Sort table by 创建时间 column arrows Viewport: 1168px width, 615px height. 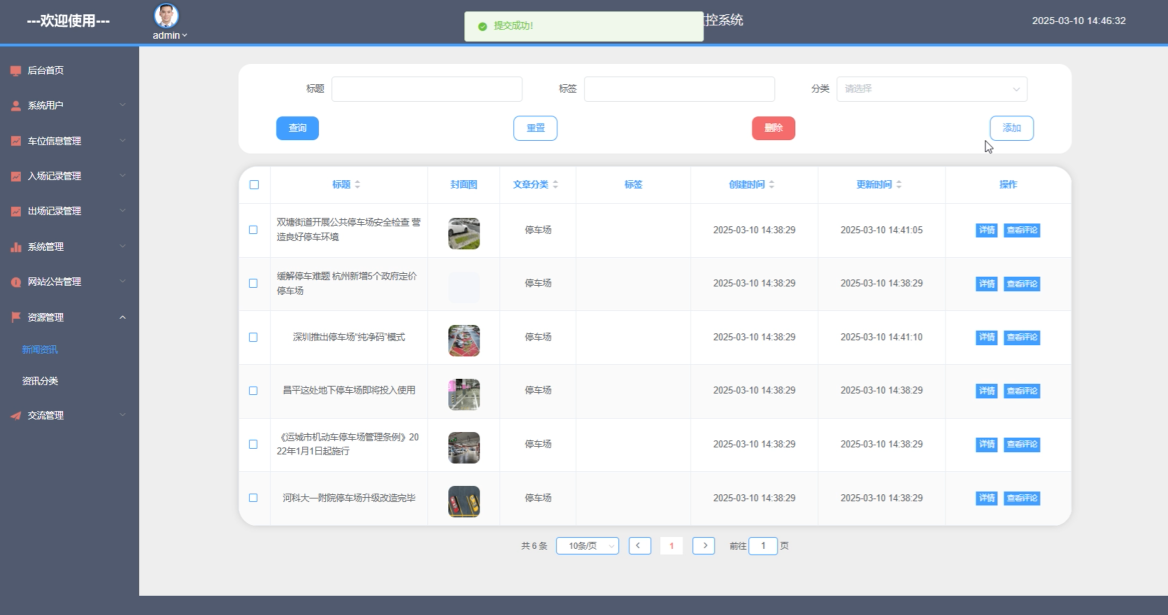click(x=772, y=185)
